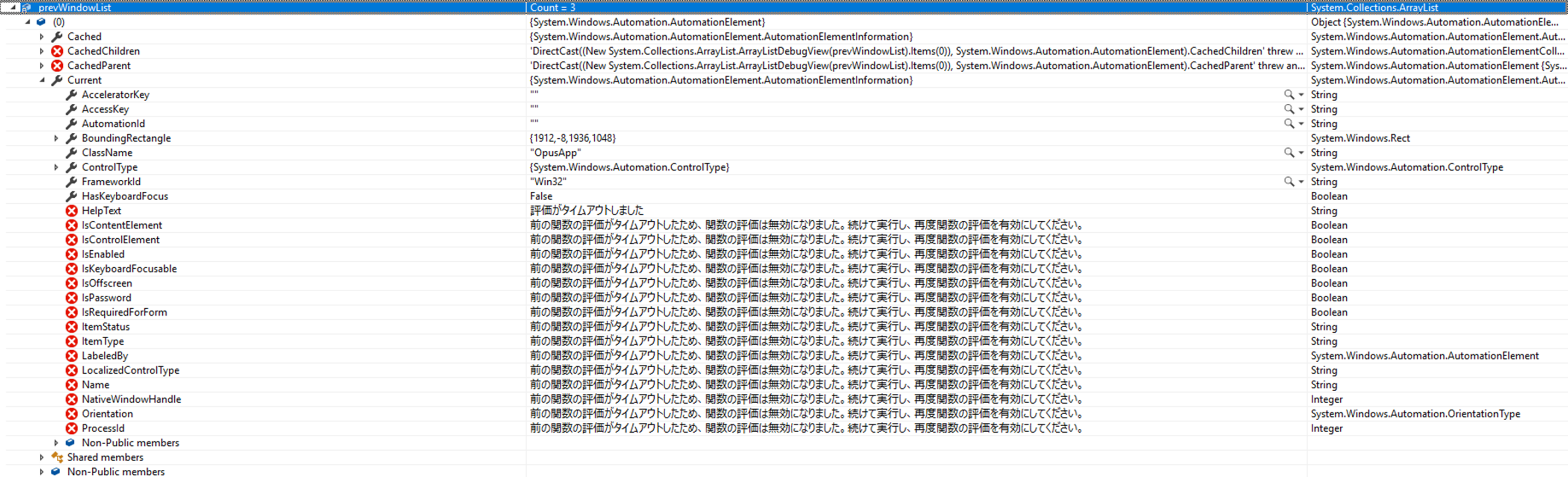This screenshot has height=477, width=1568.
Task: Click the error icon beside IsEnabled
Action: click(72, 254)
